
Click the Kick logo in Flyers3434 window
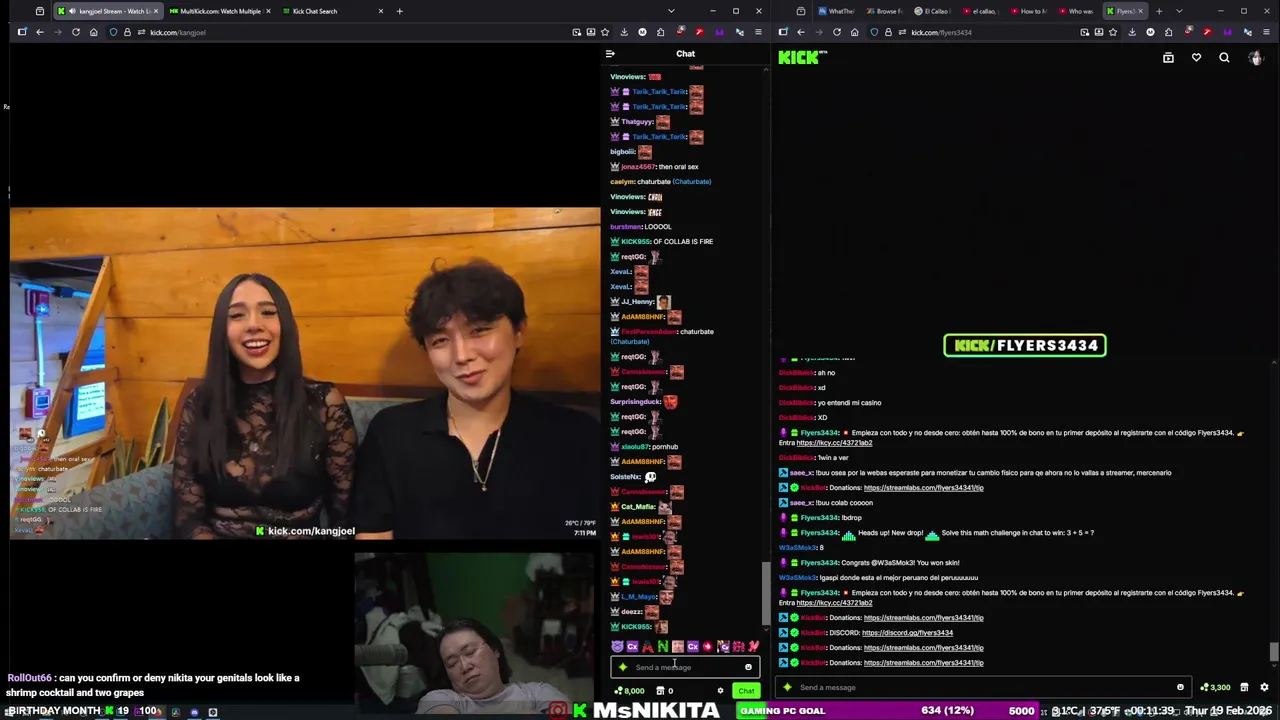pos(802,58)
